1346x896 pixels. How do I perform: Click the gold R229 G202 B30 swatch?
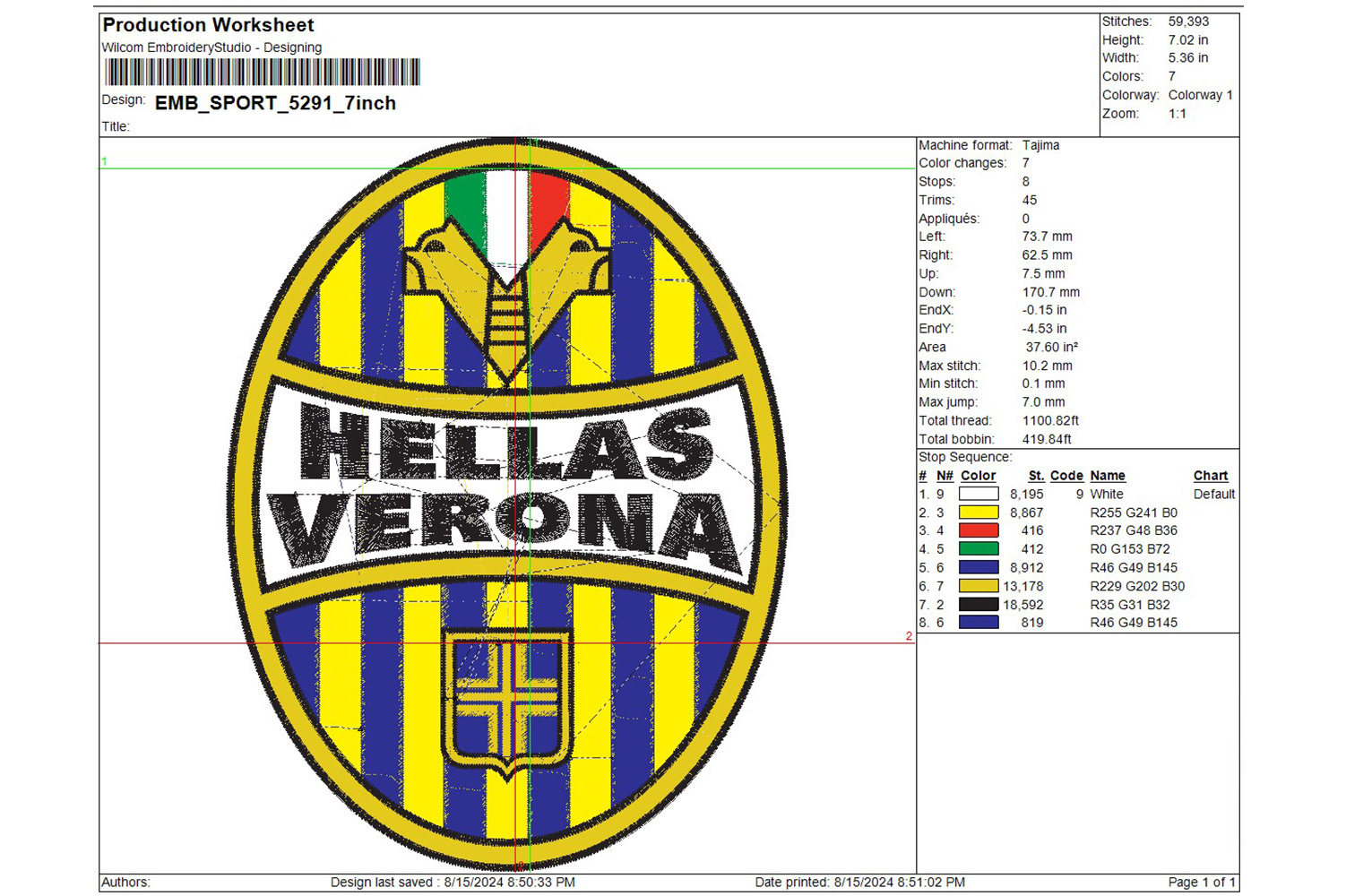979,586
